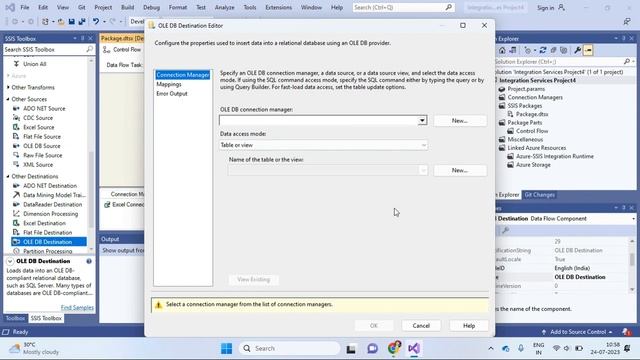640x360 pixels.
Task: Select ADO NET Destination item
Action: [49, 186]
